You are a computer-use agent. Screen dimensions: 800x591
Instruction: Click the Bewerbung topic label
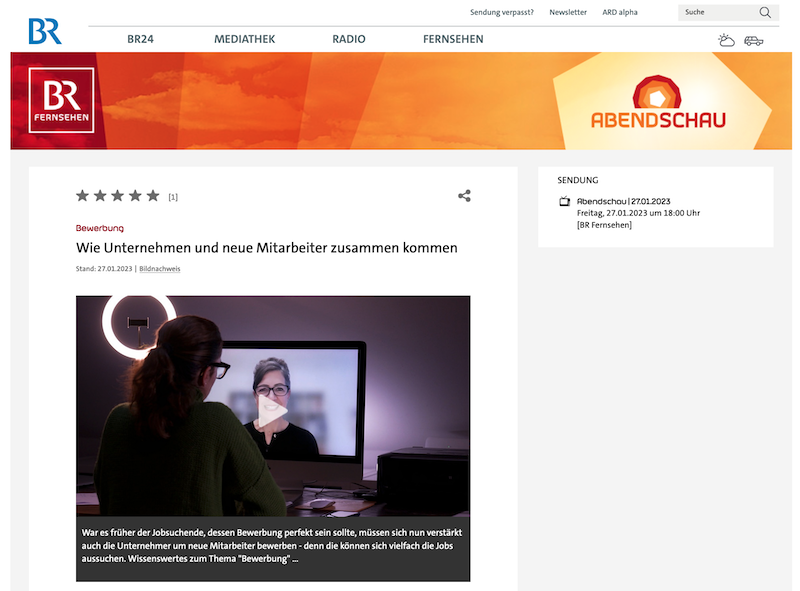pyautogui.click(x=100, y=228)
